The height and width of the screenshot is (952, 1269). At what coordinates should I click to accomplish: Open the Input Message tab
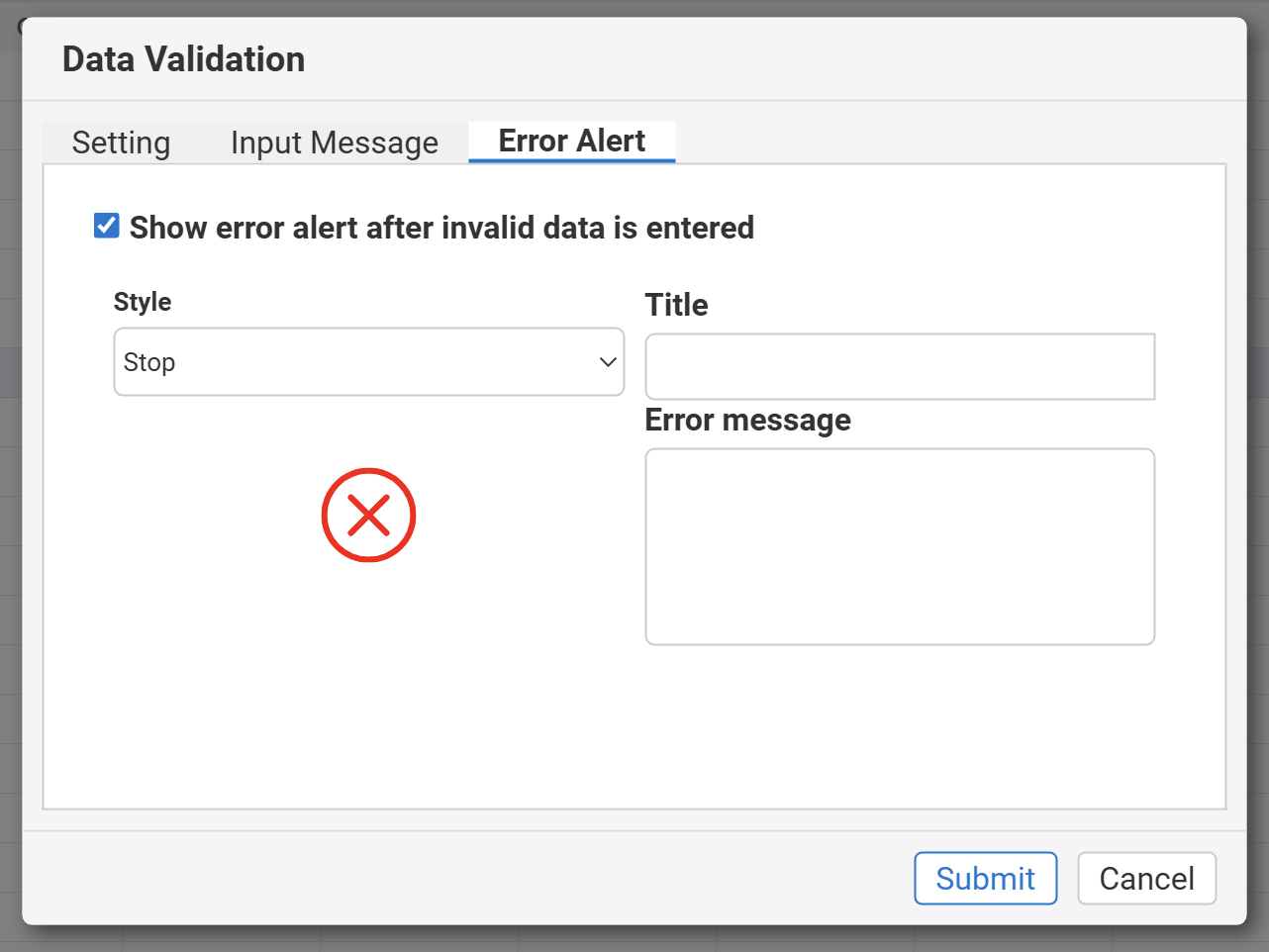334,143
